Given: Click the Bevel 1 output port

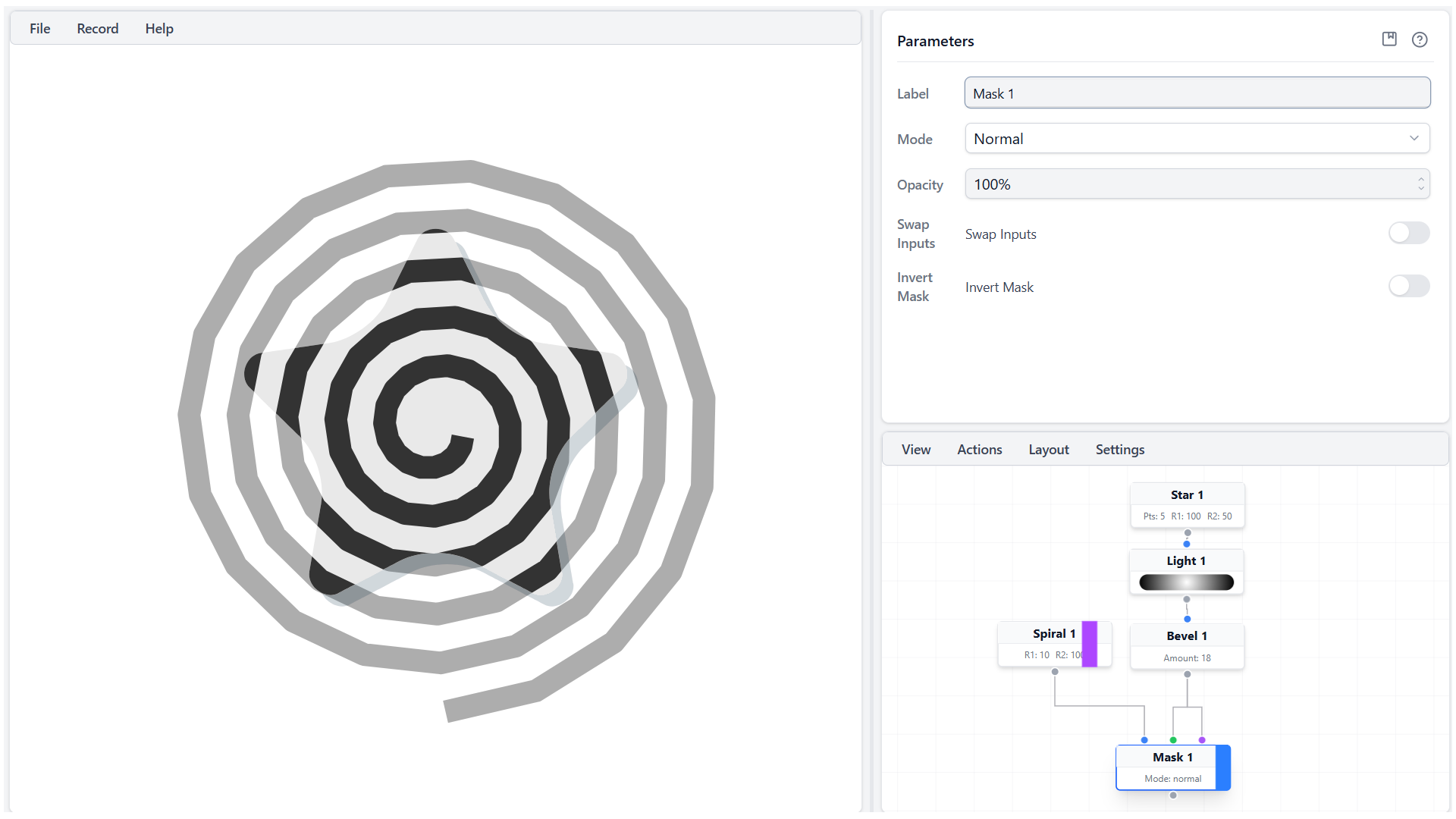Looking at the screenshot, I should [x=1188, y=674].
